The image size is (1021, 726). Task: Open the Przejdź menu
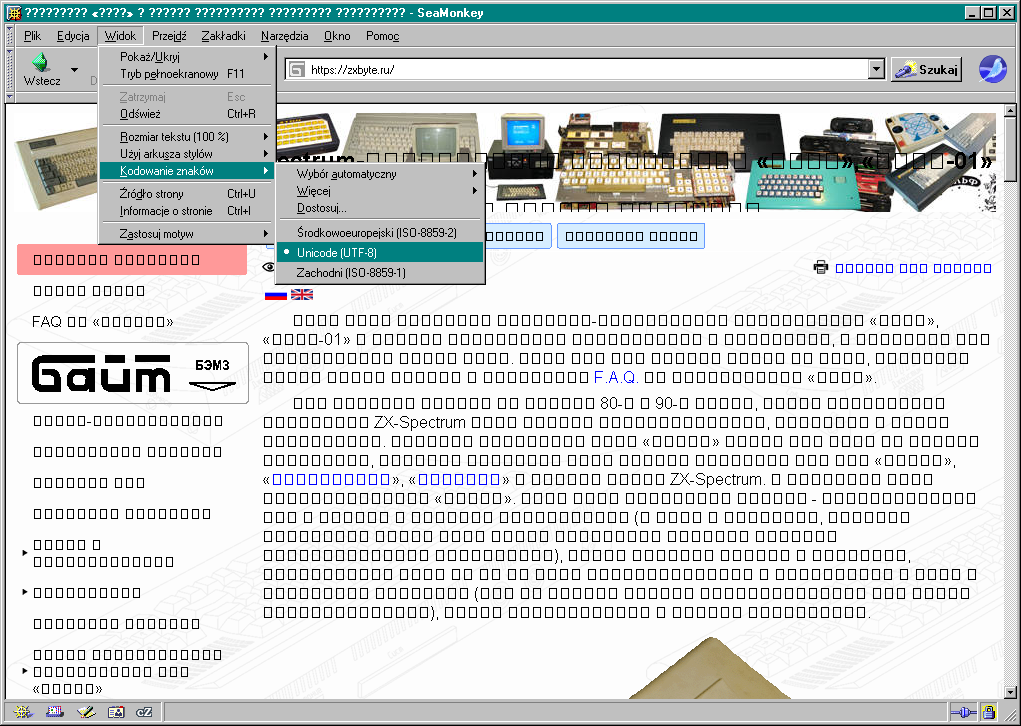[169, 36]
